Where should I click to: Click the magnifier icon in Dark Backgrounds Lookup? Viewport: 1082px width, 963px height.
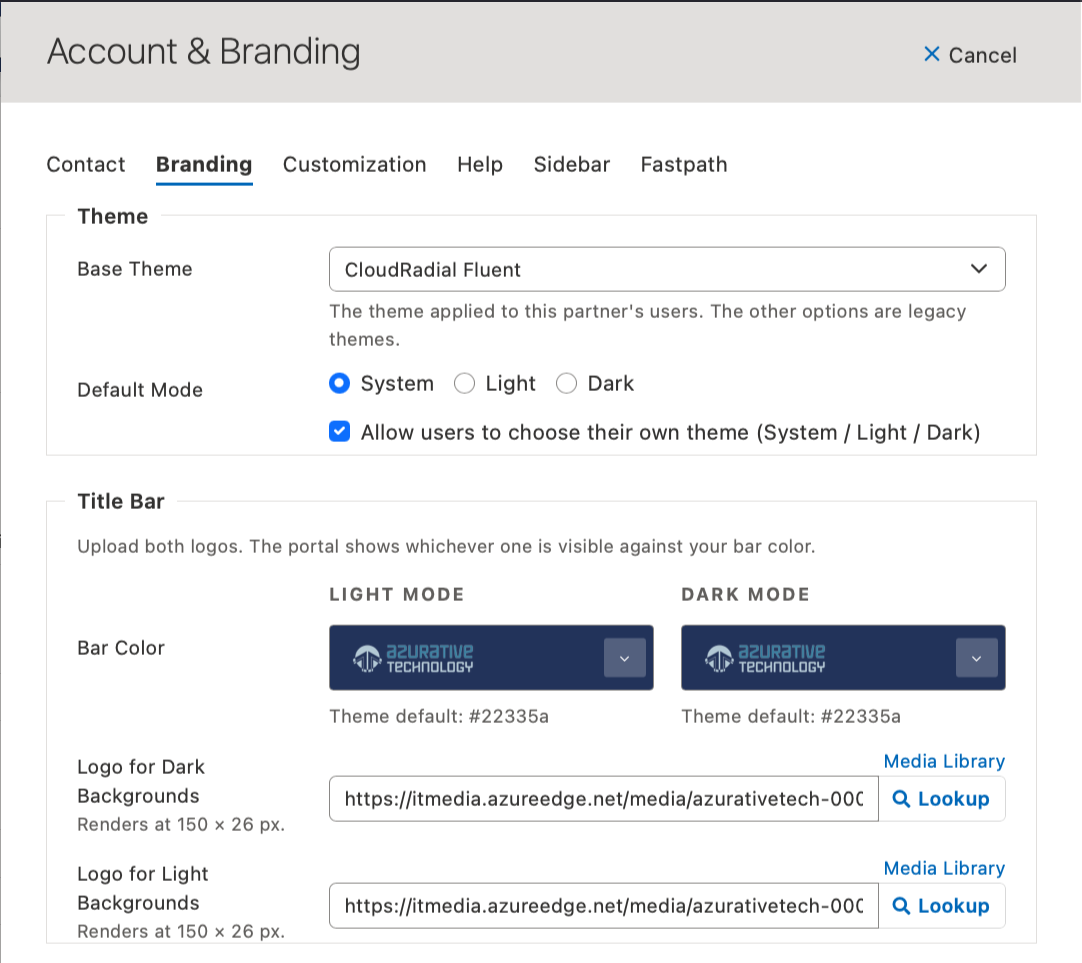point(901,799)
